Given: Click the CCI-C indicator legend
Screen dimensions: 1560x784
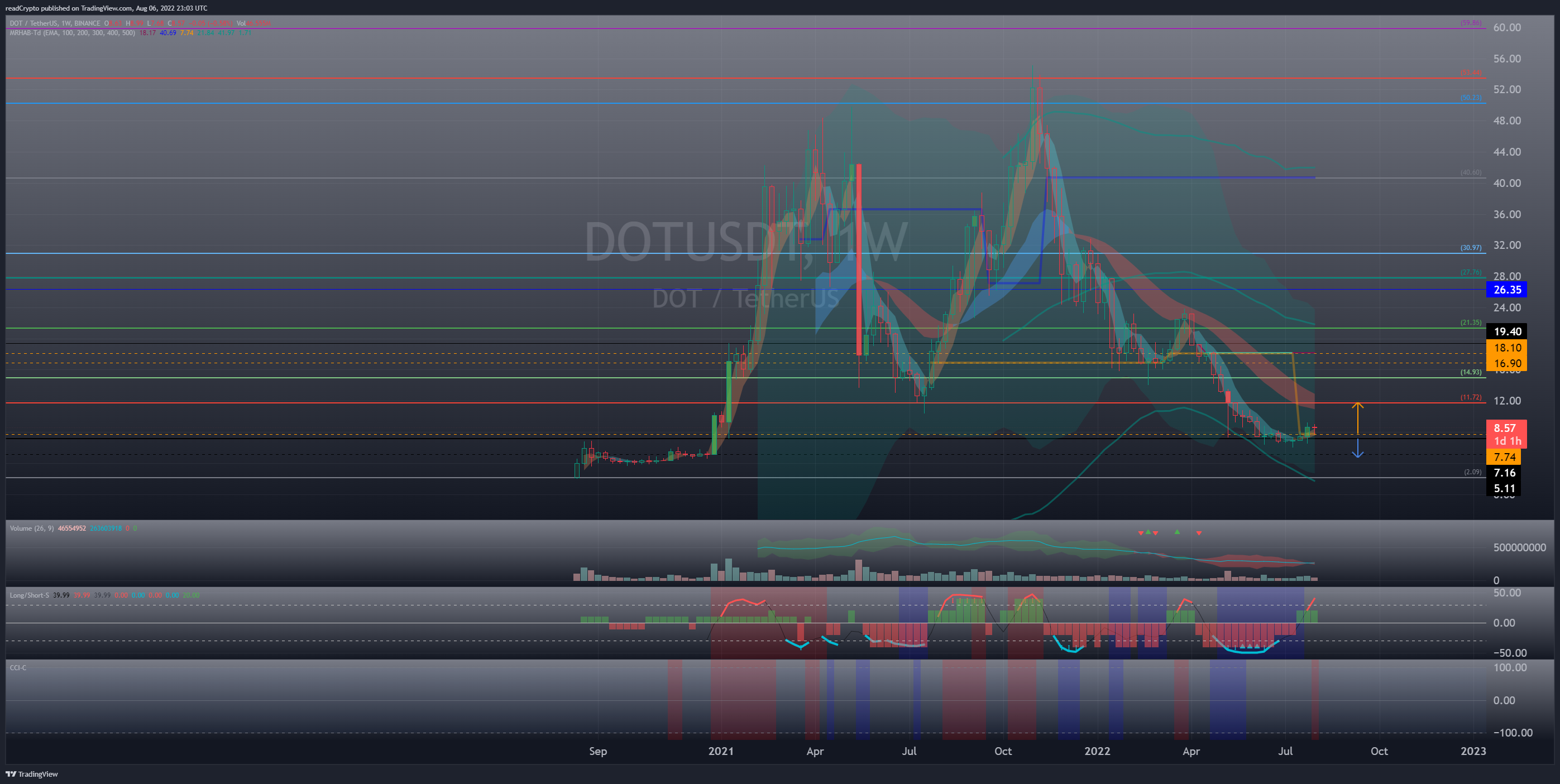Looking at the screenshot, I should coord(18,667).
